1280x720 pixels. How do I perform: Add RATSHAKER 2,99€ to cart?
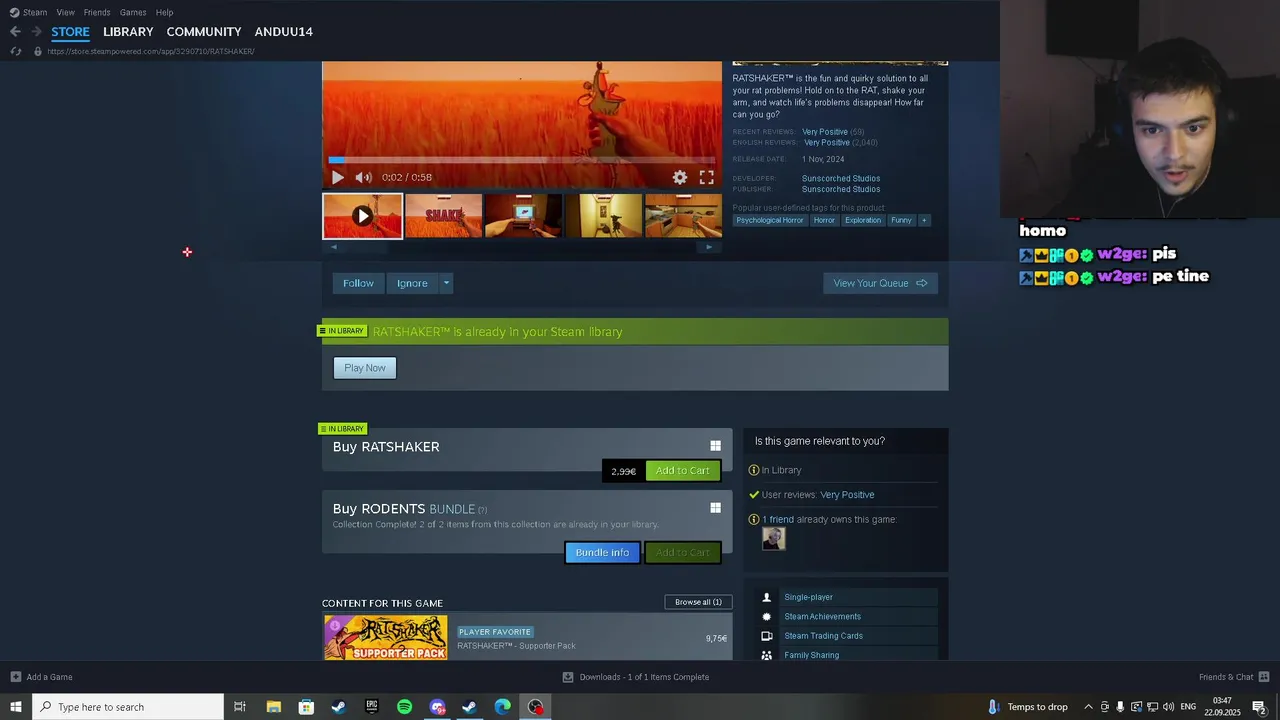pos(683,471)
